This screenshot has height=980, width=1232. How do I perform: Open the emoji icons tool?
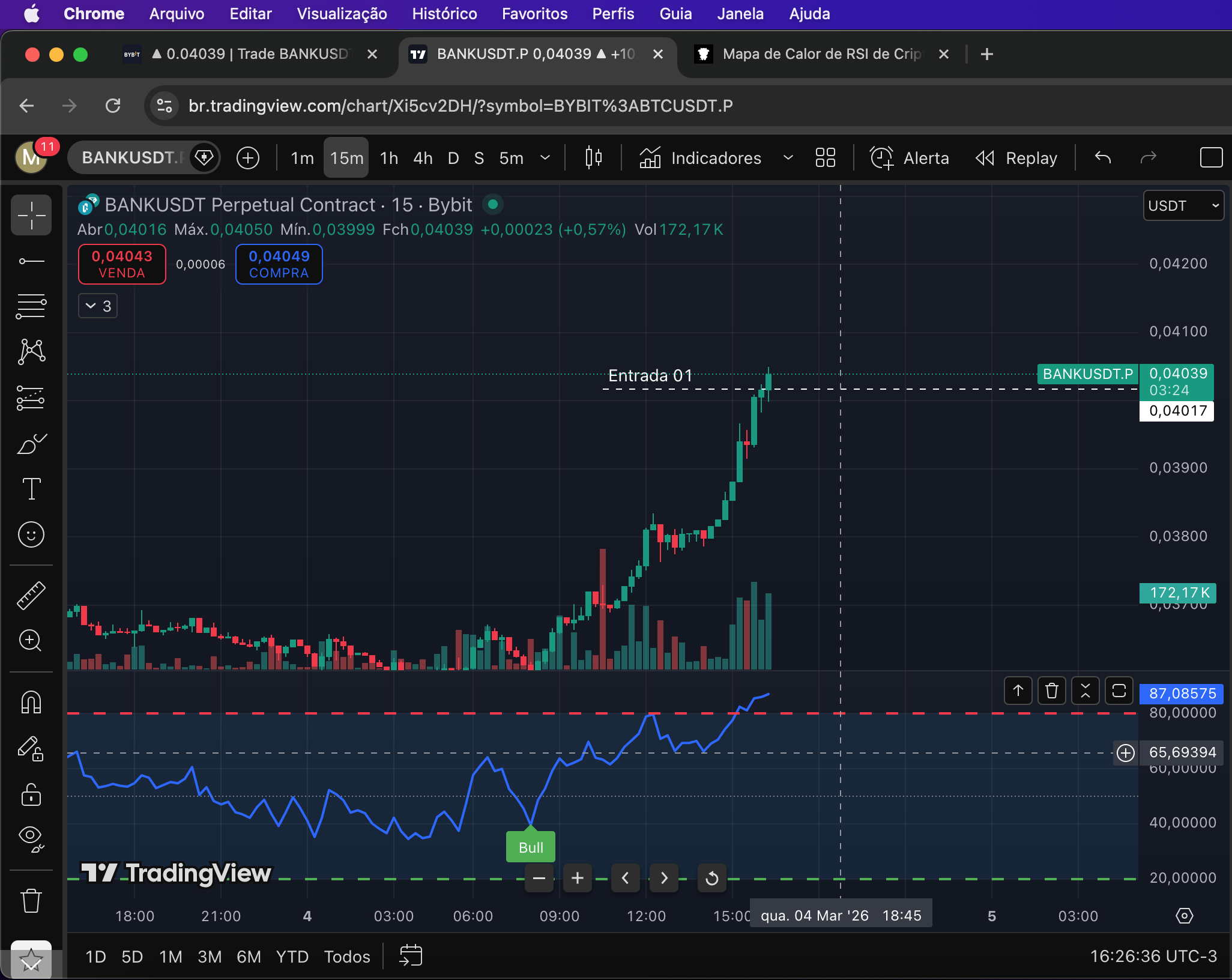tap(31, 534)
